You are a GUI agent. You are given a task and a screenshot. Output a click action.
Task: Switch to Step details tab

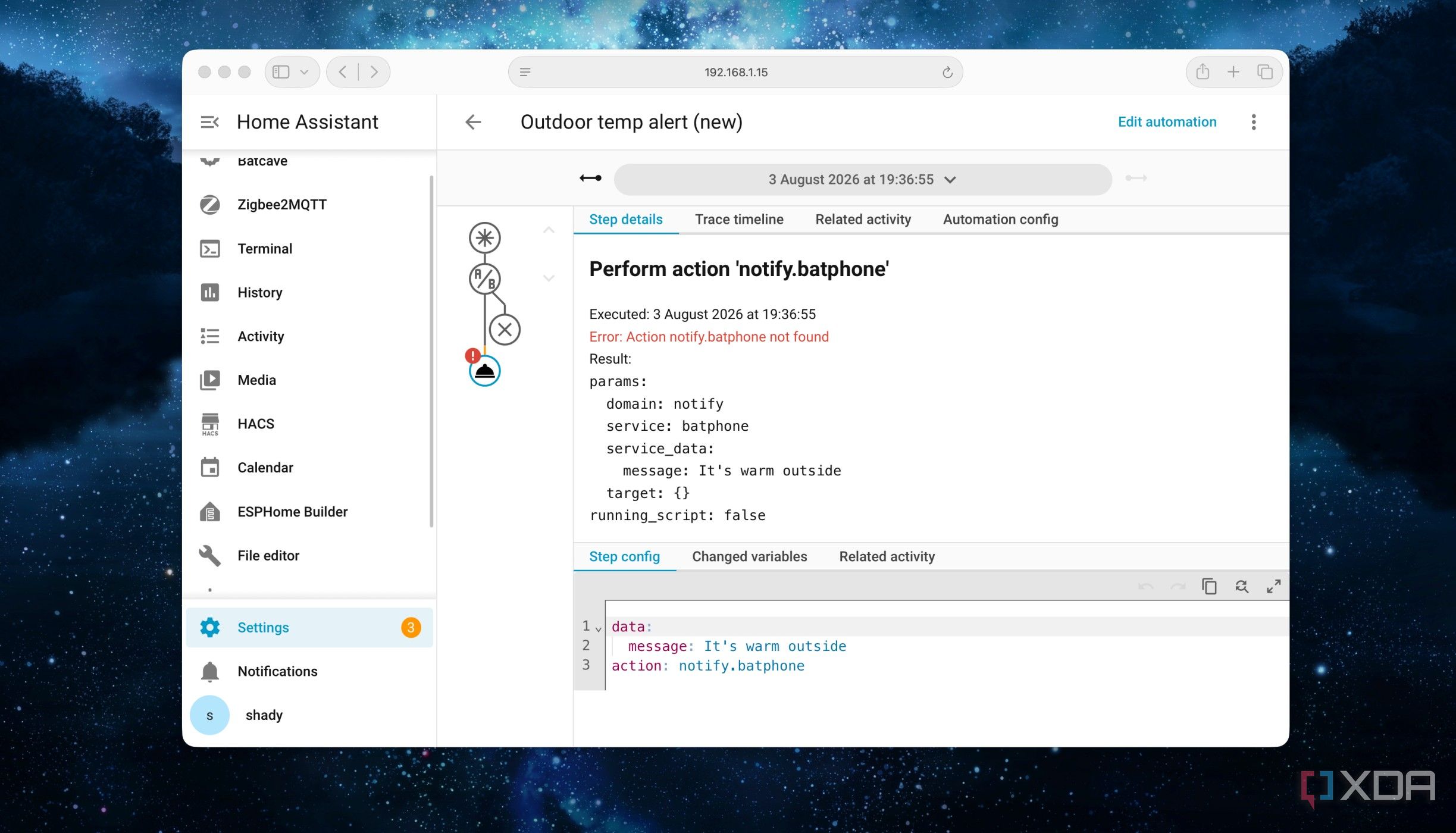click(625, 219)
